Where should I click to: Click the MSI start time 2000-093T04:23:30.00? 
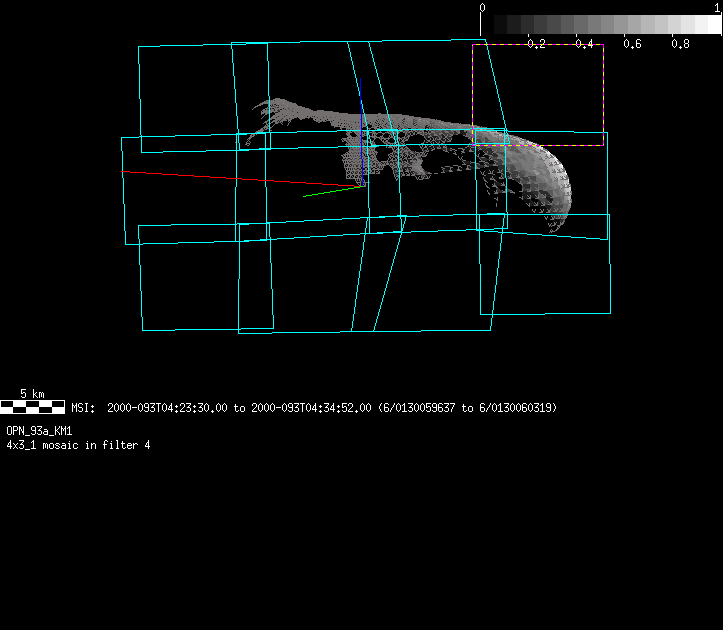pyautogui.click(x=168, y=408)
